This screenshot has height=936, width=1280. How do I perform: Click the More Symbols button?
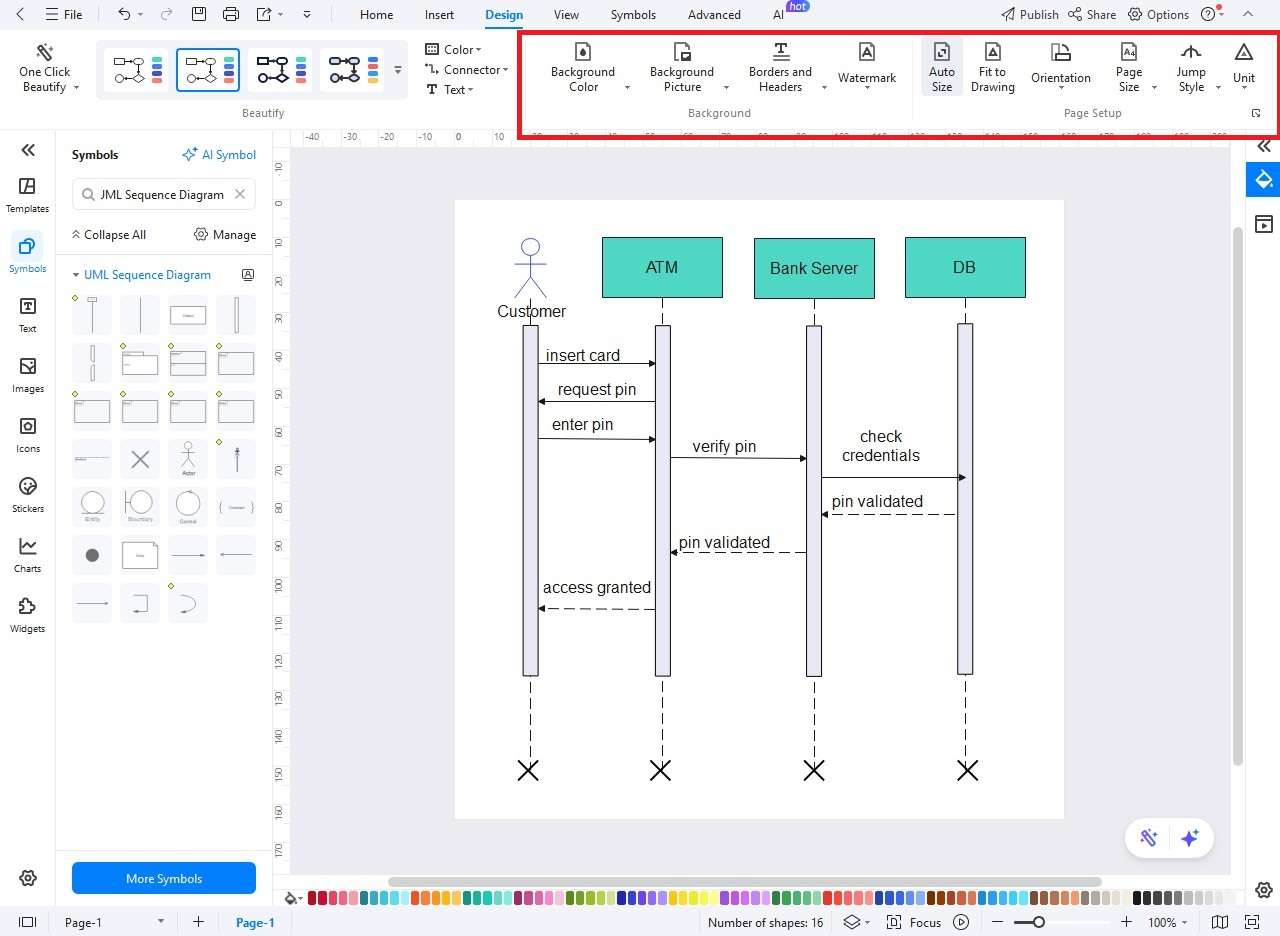pos(164,878)
